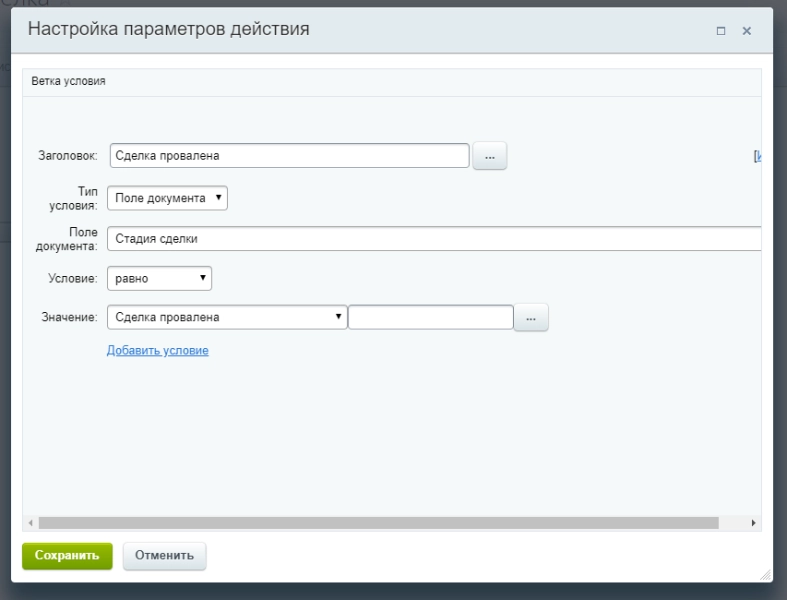The height and width of the screenshot is (600, 787).
Task: Open the Тип условия dropdown
Action: point(167,198)
